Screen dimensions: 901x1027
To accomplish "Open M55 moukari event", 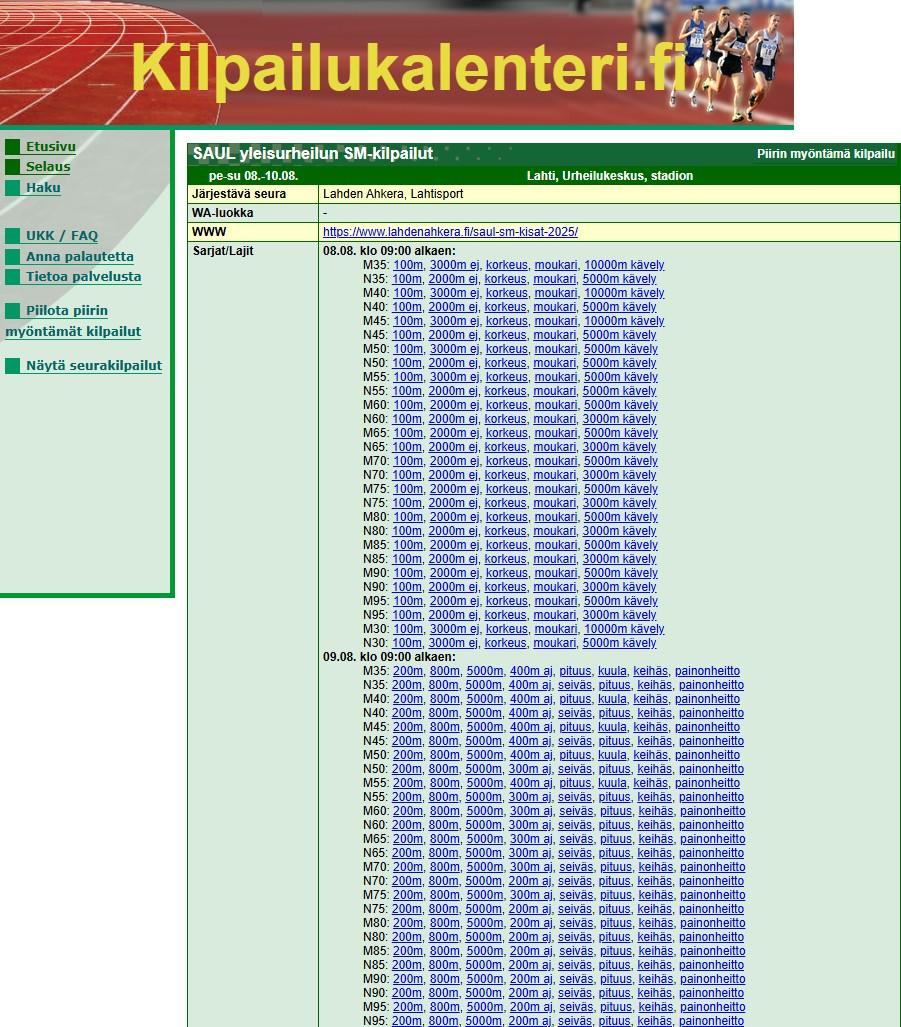I will click(x=556, y=377).
